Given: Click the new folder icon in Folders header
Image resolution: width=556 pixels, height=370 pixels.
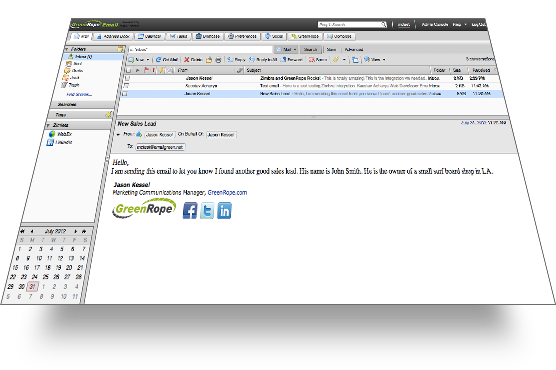Looking at the screenshot, I should click(x=121, y=49).
